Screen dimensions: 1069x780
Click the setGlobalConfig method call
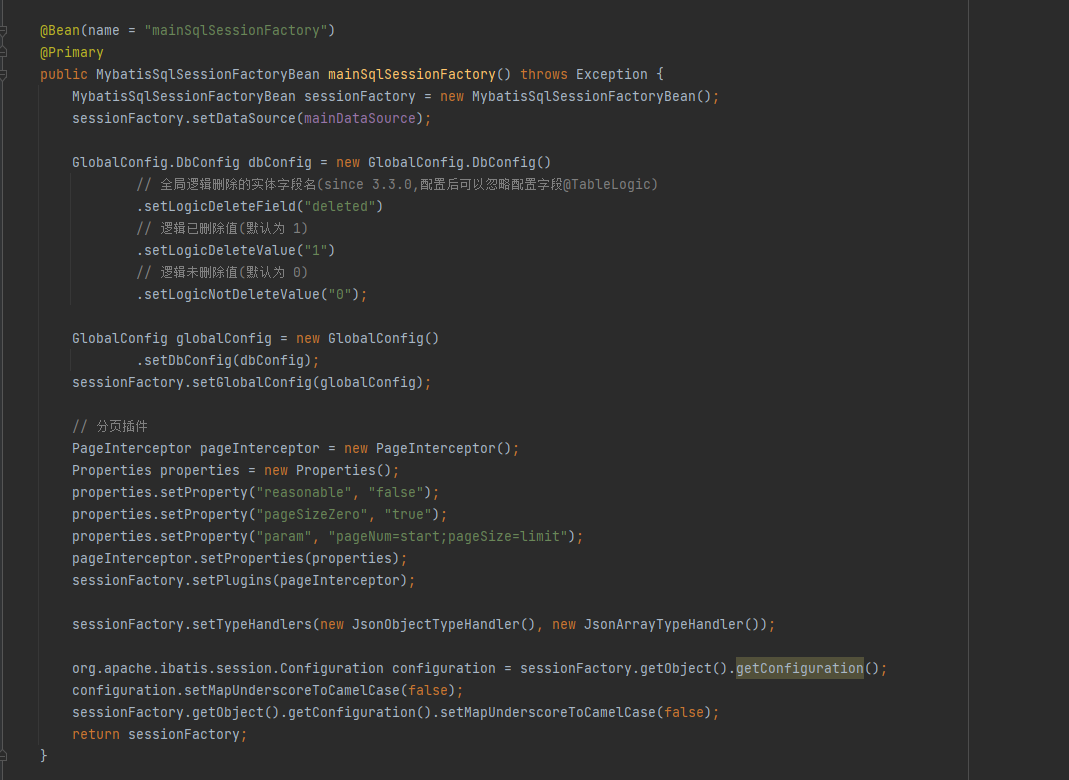[251, 383]
